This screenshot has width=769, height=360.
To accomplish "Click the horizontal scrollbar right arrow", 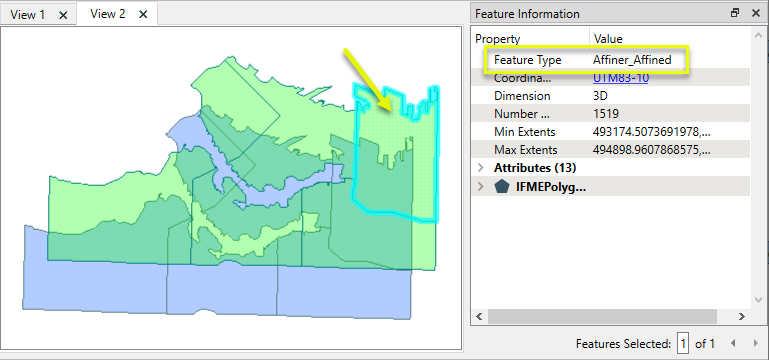I will click(742, 316).
